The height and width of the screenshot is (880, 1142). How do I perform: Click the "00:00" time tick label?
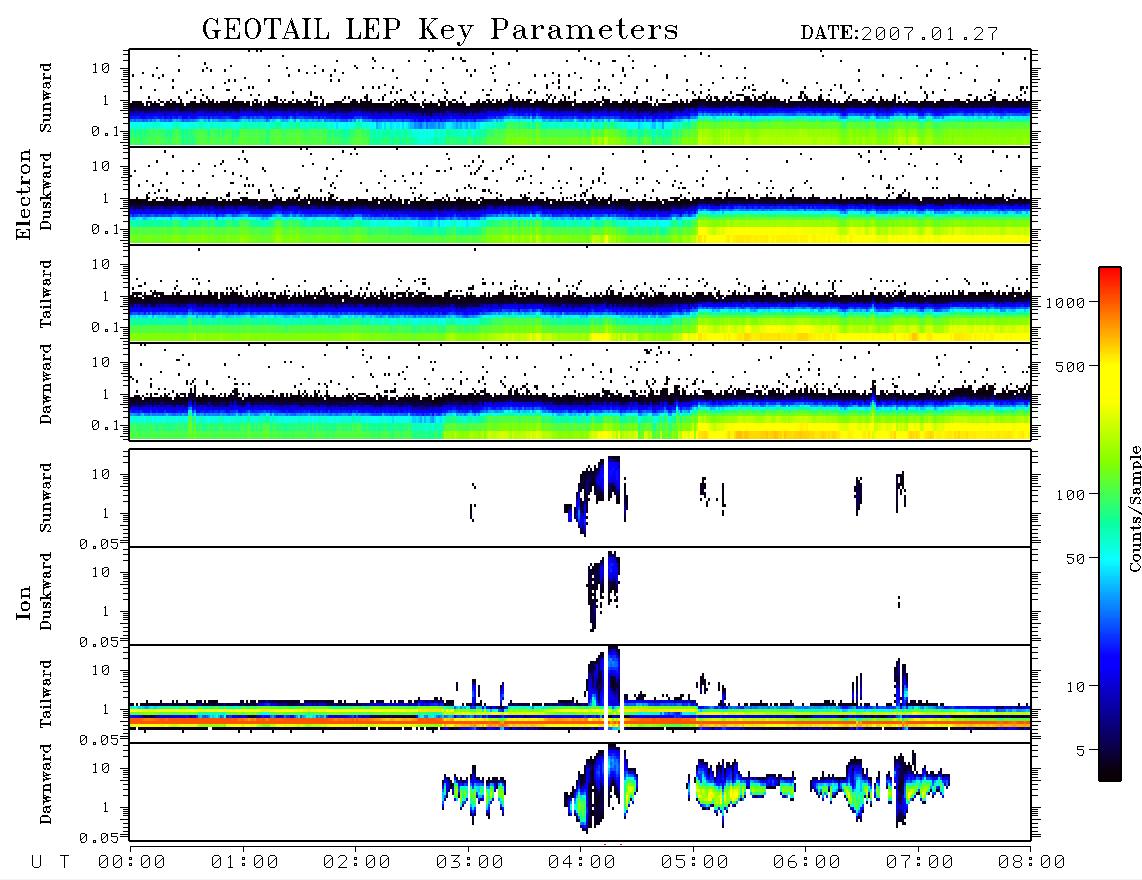click(x=132, y=862)
